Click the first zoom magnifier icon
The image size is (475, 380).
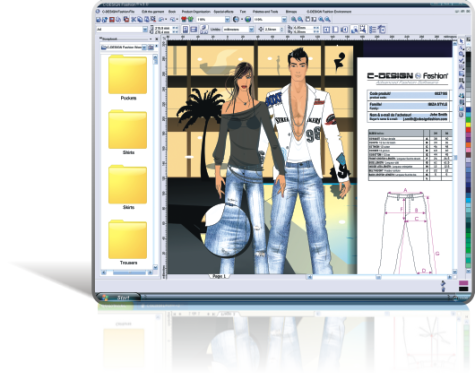(294, 19)
